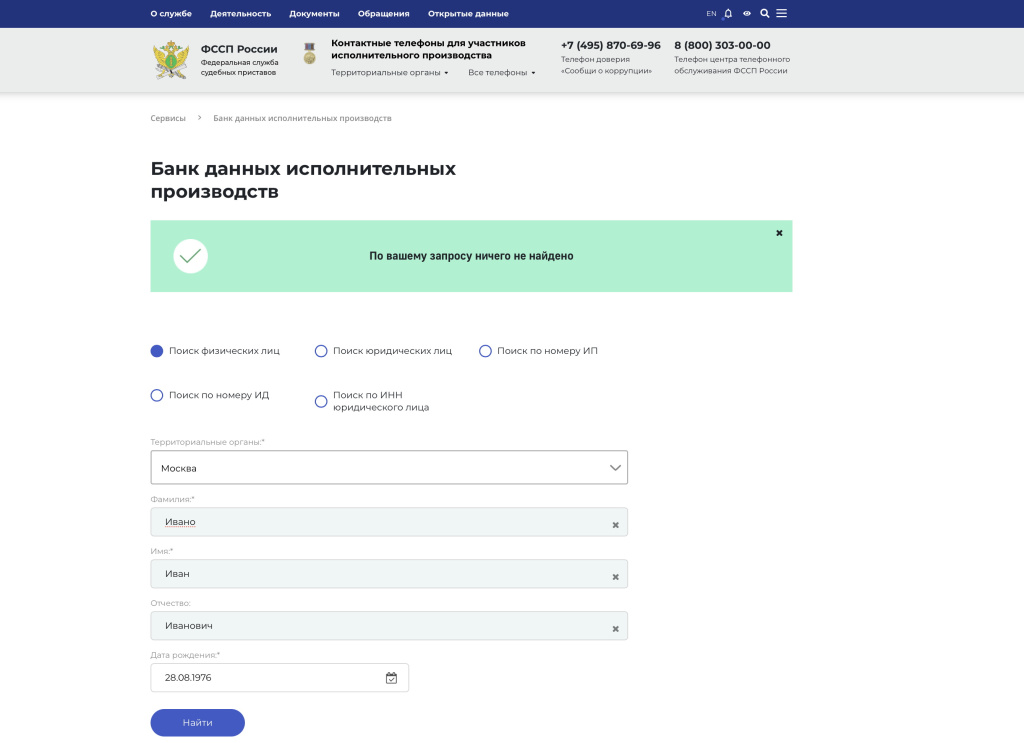Screen dimensions: 1024x743
Task: Enable the visually impaired version via eye icon
Action: (x=745, y=13)
